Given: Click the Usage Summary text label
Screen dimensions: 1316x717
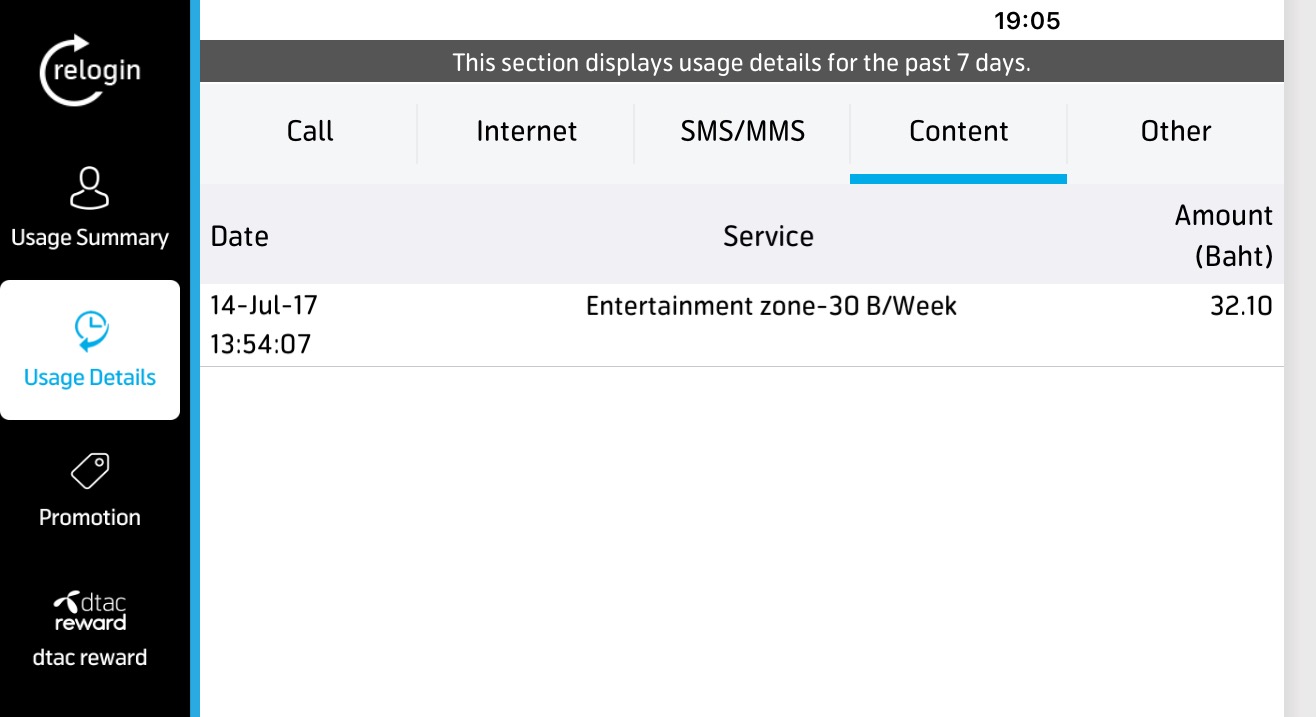Looking at the screenshot, I should [90, 238].
